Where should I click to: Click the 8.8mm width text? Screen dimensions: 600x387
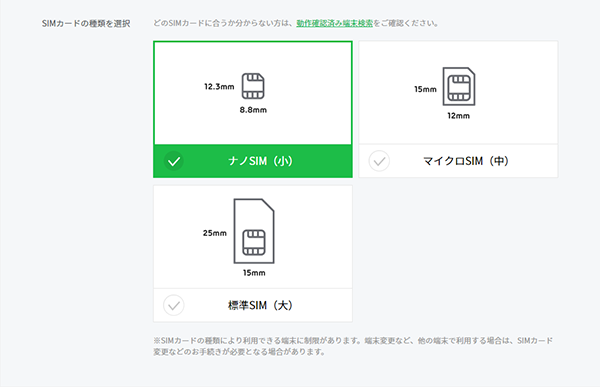click(x=253, y=110)
